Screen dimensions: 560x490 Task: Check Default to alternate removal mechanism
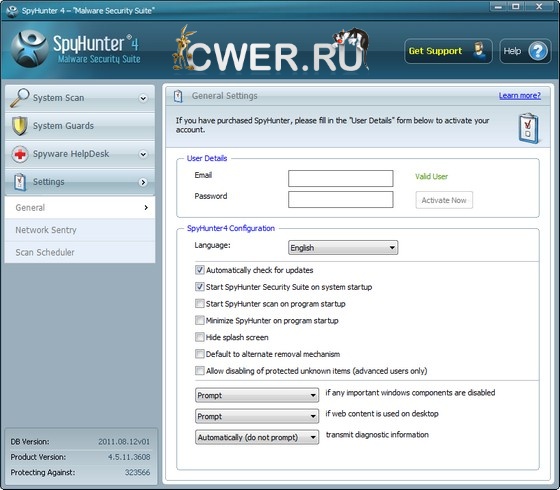click(x=200, y=354)
